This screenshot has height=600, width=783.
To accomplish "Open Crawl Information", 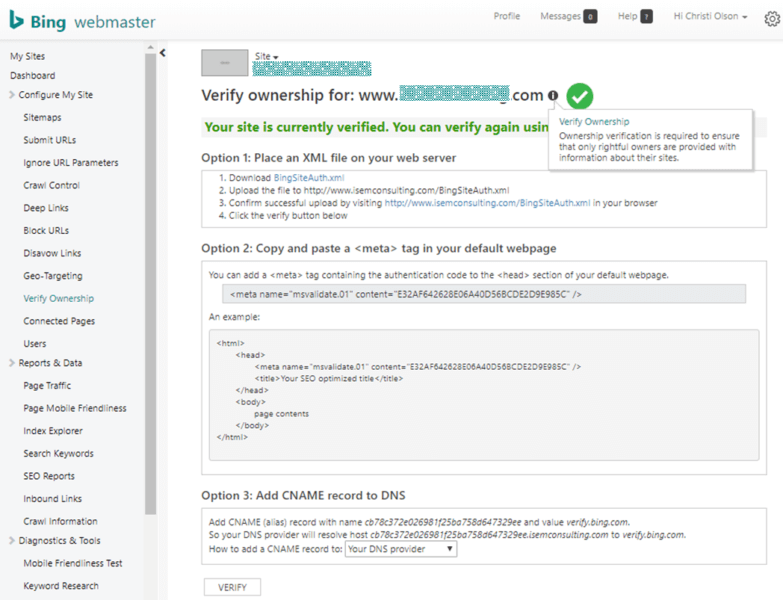I will click(x=60, y=521).
